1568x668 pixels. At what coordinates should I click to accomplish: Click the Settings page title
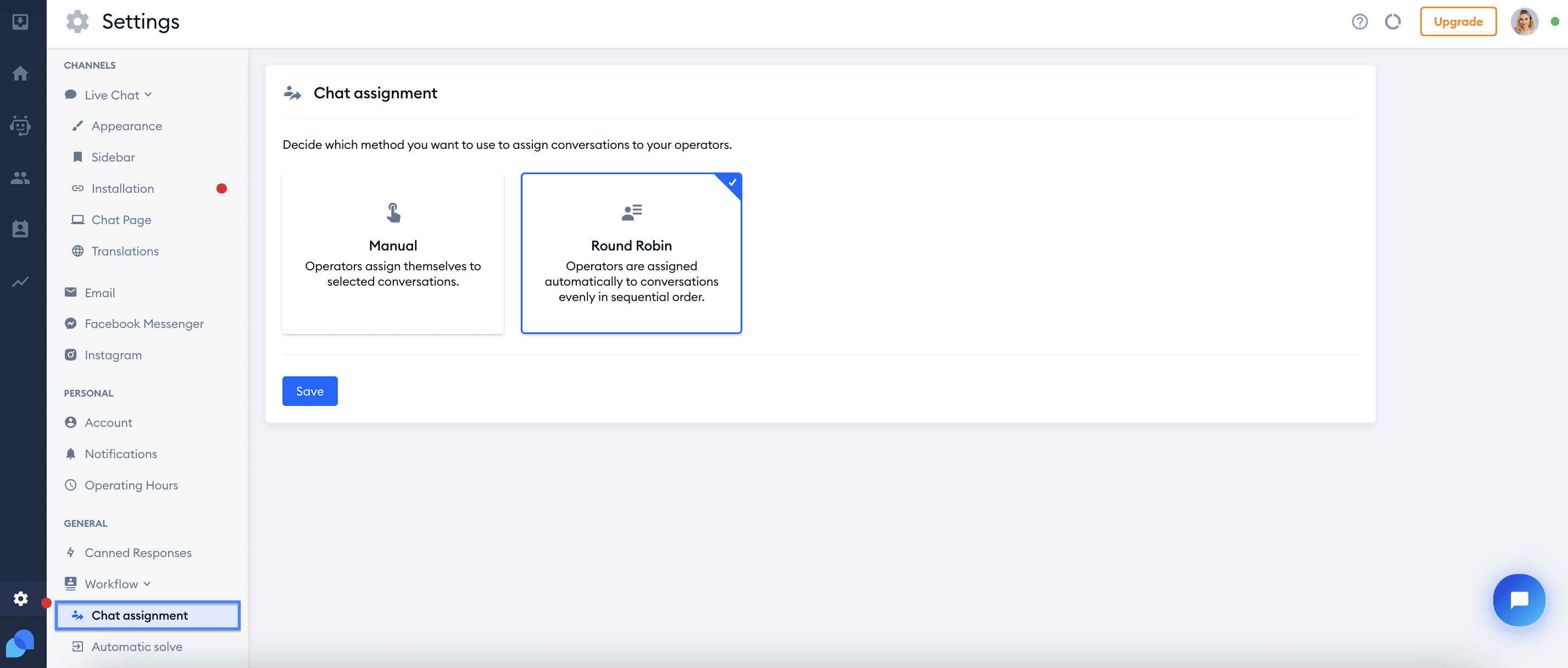click(141, 22)
